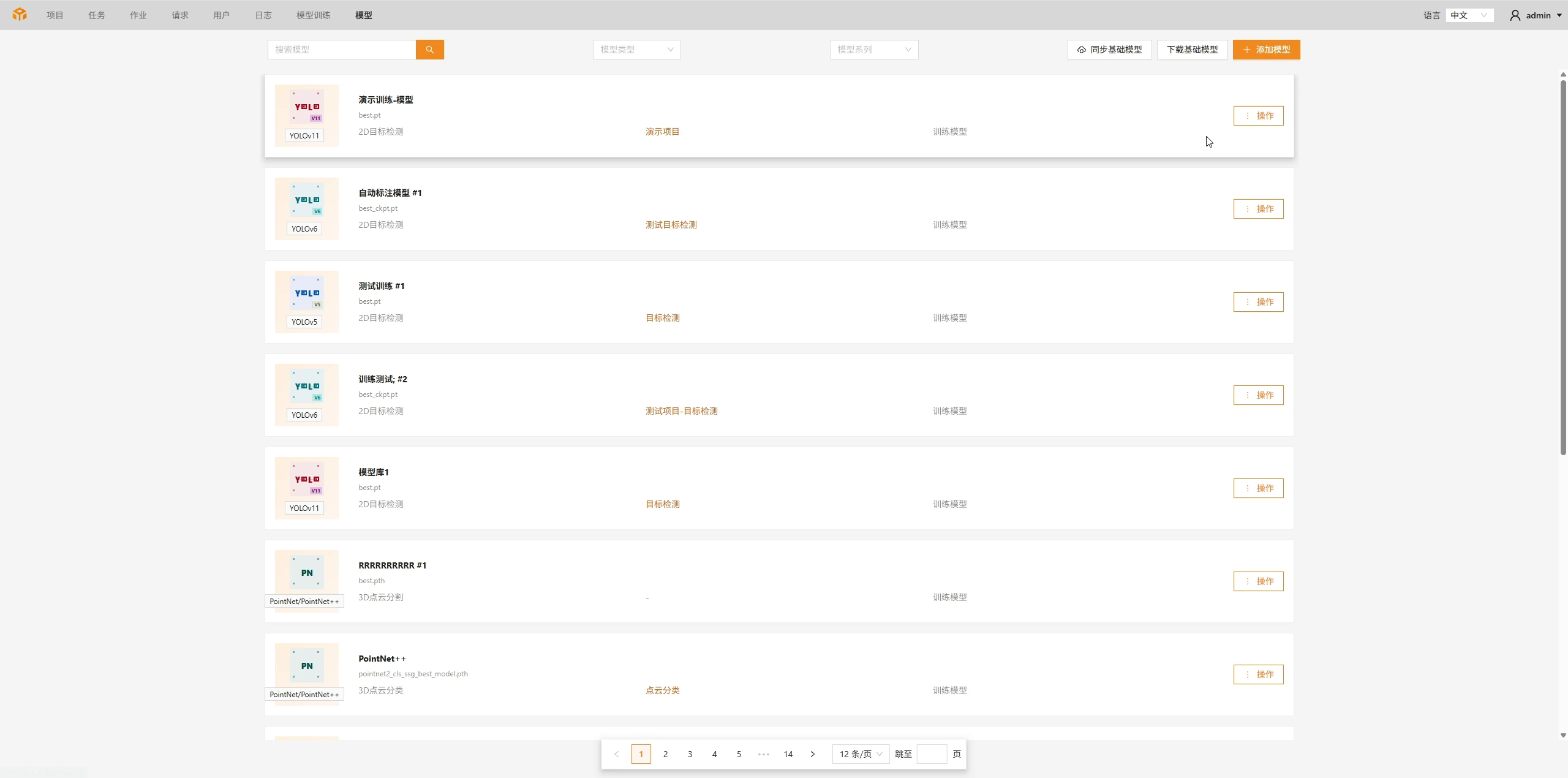Click the YOLOv11 thumbnail of 演示训练-模型
The image size is (1568, 778).
307,116
